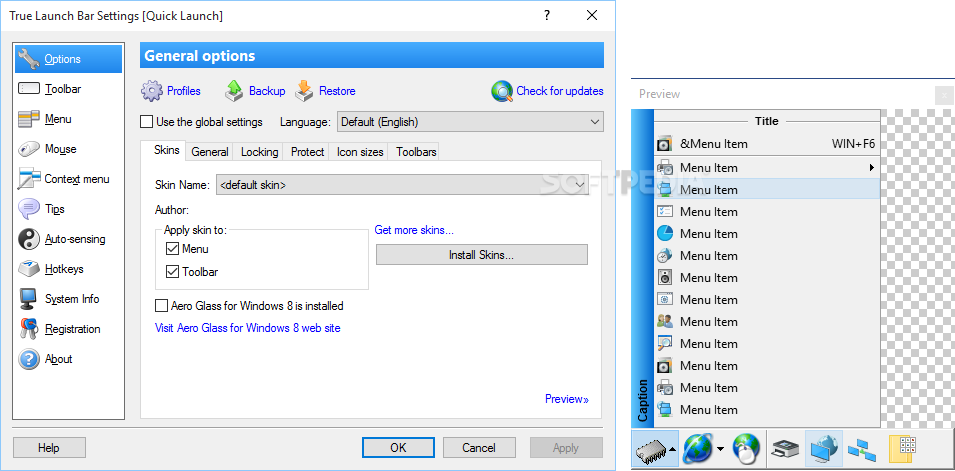The image size is (955, 471).
Task: Click the title bar question mark help
Action: [547, 16]
